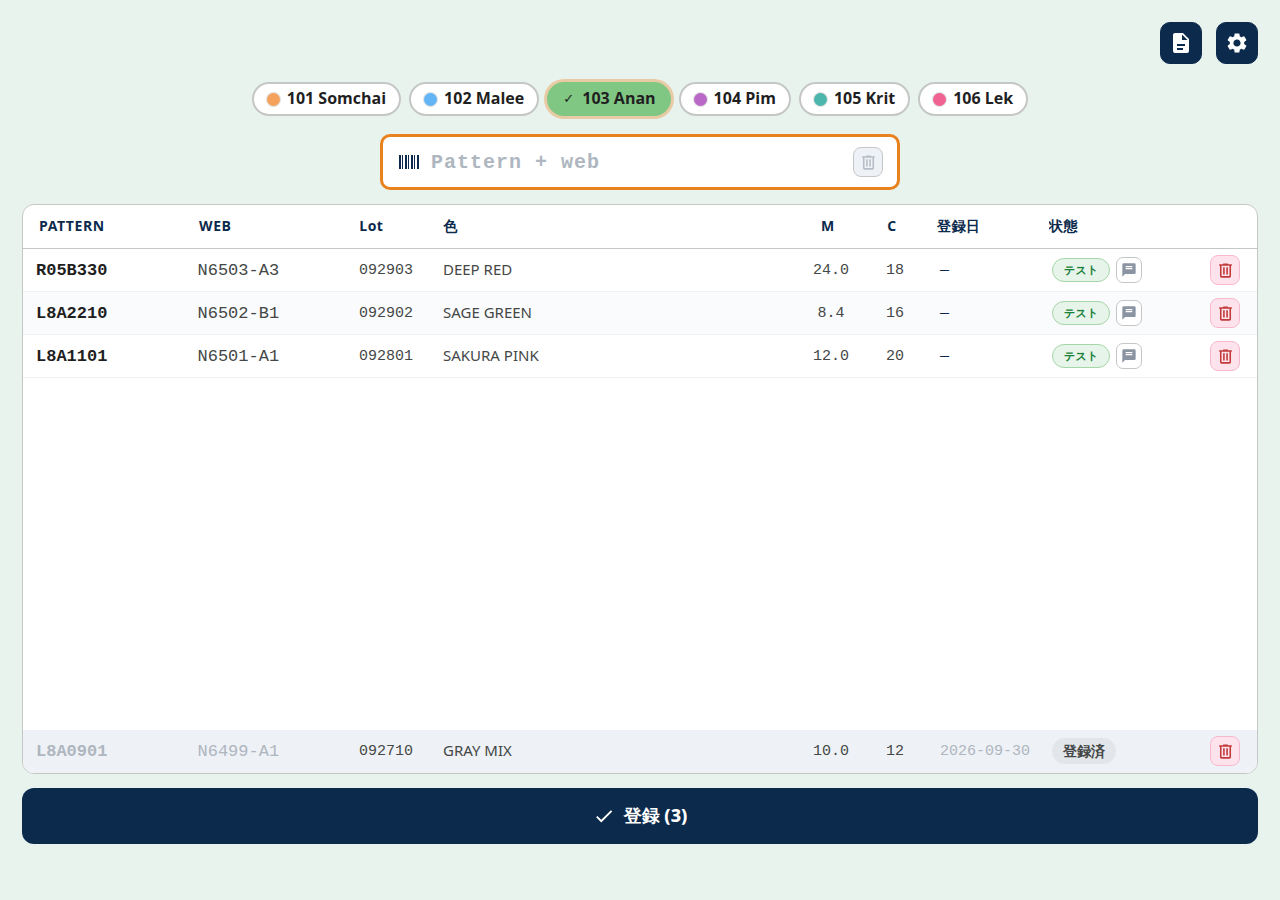Choose worker 106 Lek
This screenshot has width=1280, height=900.
pos(973,99)
